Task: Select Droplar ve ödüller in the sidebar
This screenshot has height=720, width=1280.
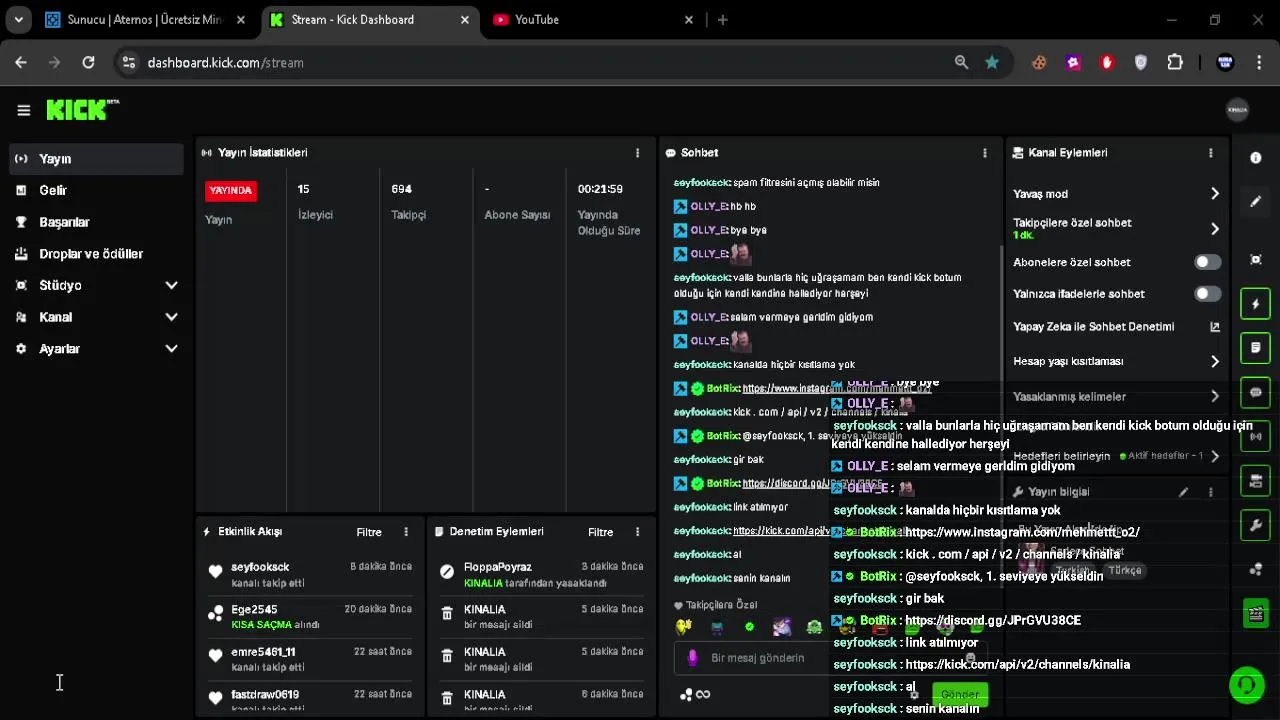Action: pos(97,254)
